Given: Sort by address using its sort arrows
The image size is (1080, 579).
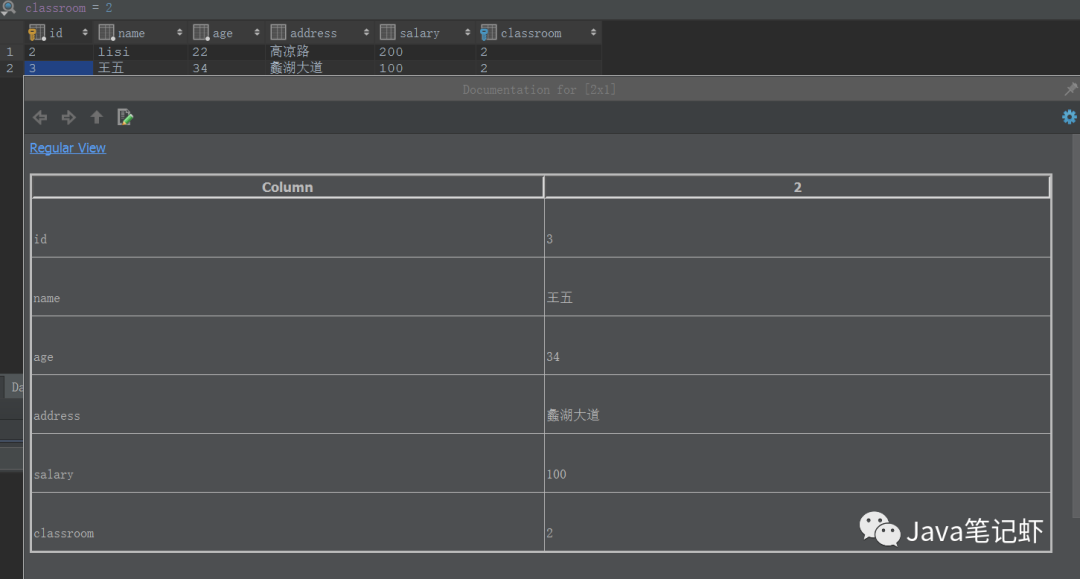Looking at the screenshot, I should click(366, 32).
